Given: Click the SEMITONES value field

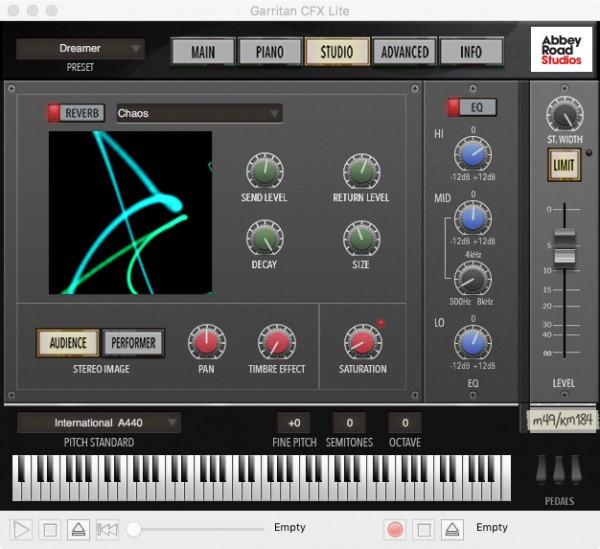Looking at the screenshot, I should pos(349,423).
